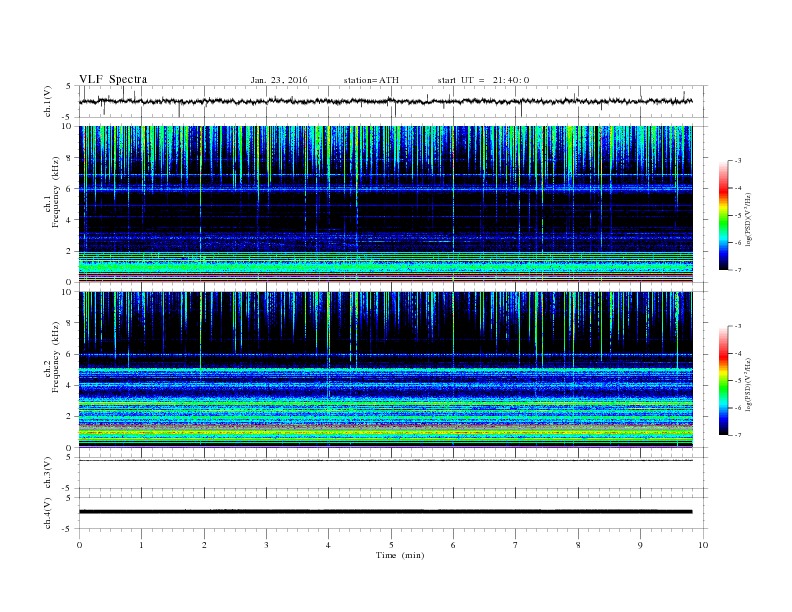Click the "2" tick on the time axis
This screenshot has height=612, width=792.
click(204, 545)
